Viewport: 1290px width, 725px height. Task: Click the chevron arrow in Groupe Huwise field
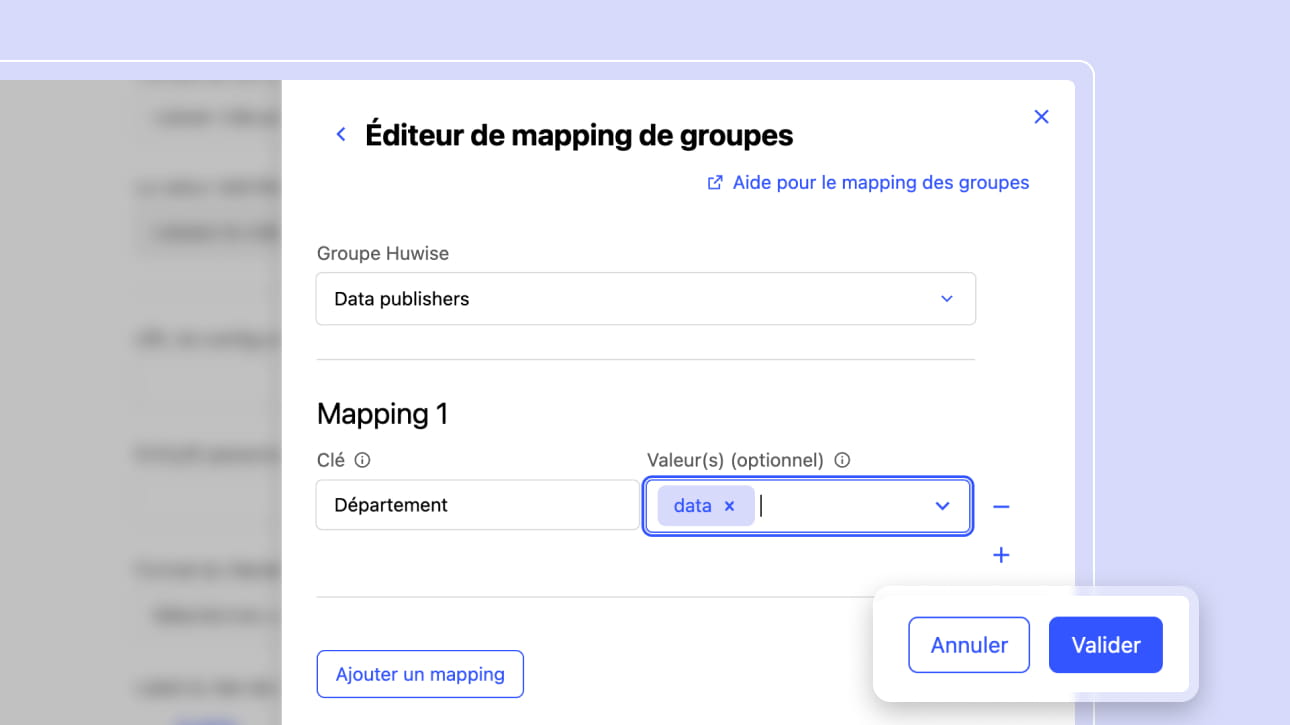click(x=946, y=299)
